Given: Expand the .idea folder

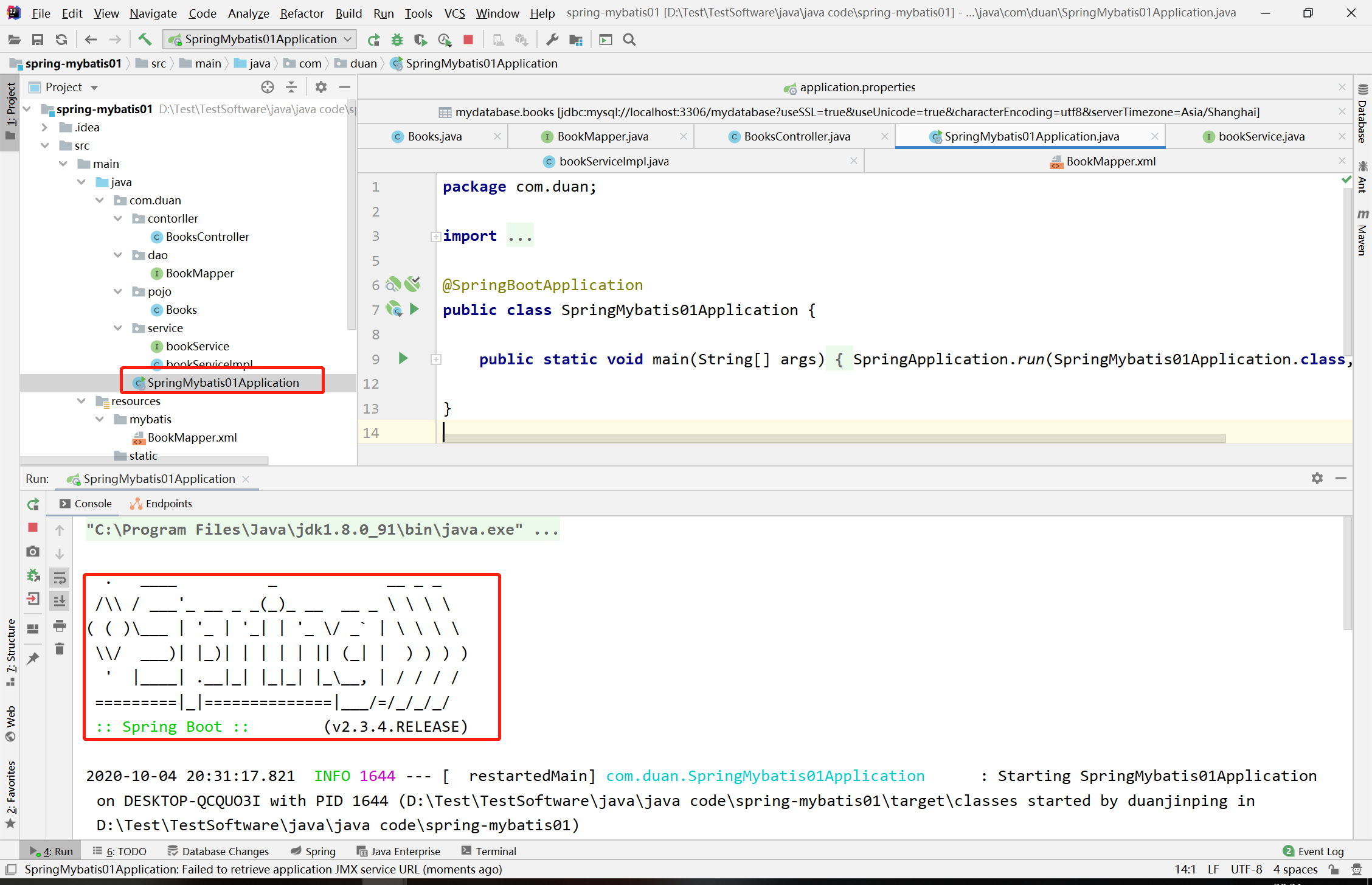Looking at the screenshot, I should 44,128.
